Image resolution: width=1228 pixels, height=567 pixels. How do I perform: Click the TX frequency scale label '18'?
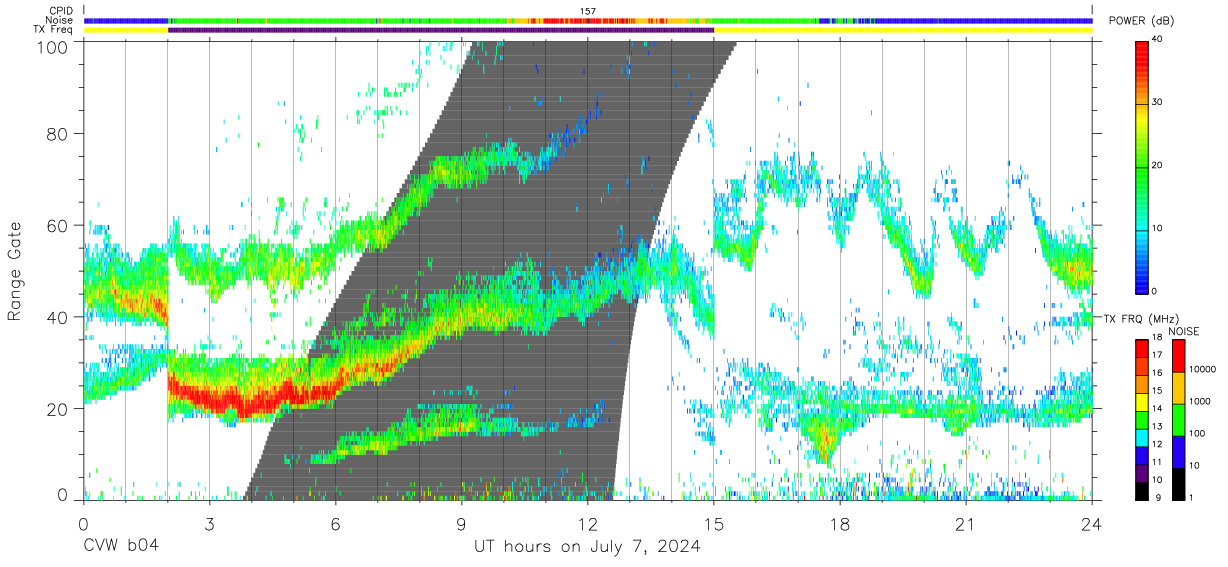click(x=1157, y=339)
